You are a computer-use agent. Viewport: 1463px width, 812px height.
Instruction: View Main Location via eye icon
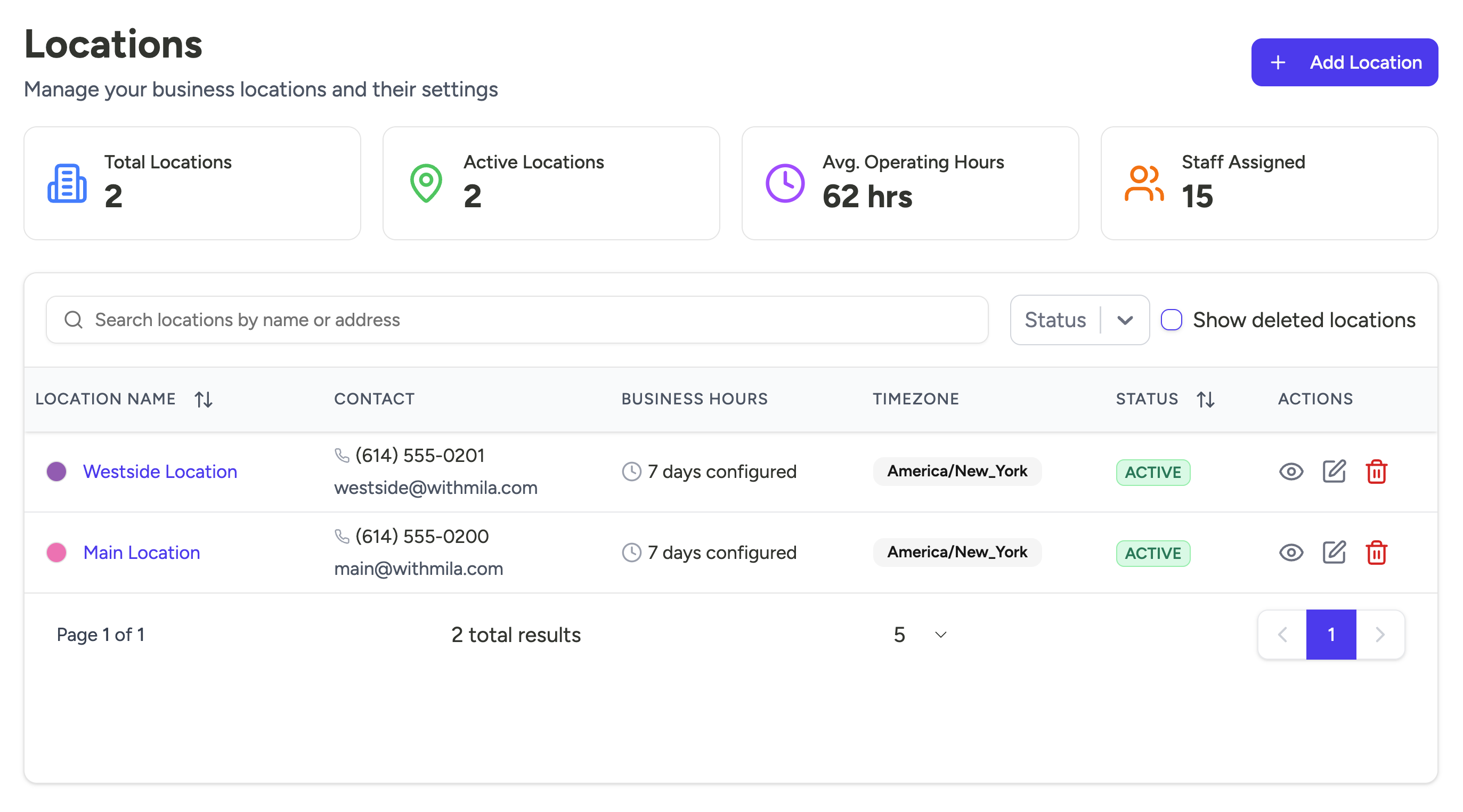(x=1291, y=552)
